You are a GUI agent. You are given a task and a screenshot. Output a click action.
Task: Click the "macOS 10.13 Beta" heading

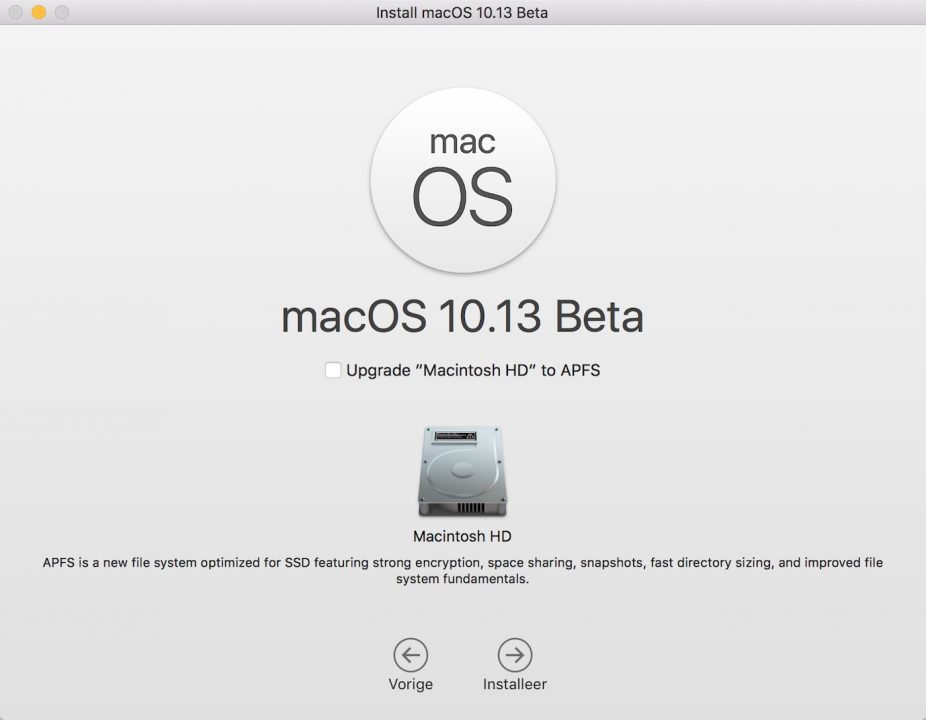coord(462,317)
